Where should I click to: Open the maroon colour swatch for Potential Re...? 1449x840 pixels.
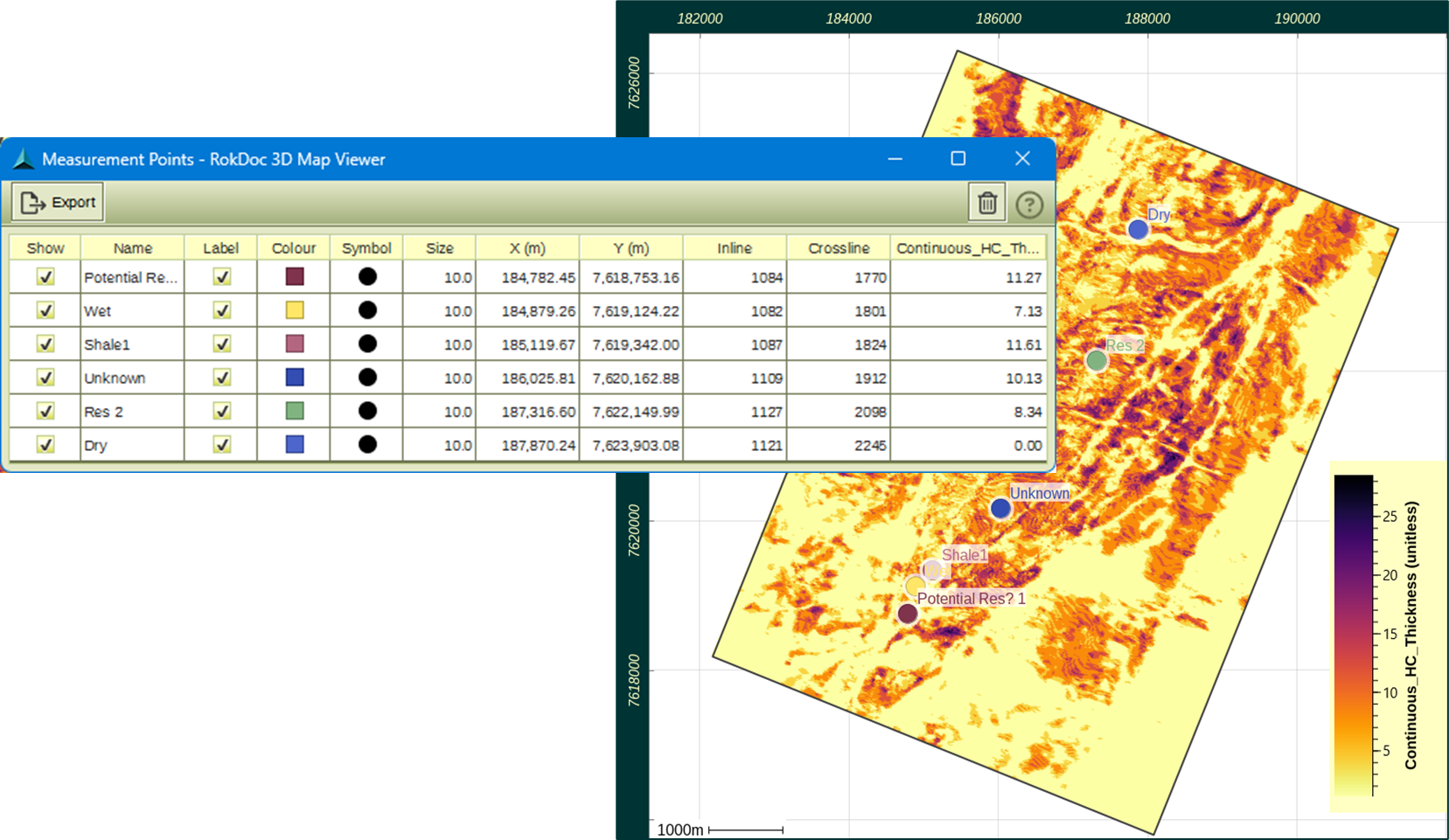tap(295, 277)
